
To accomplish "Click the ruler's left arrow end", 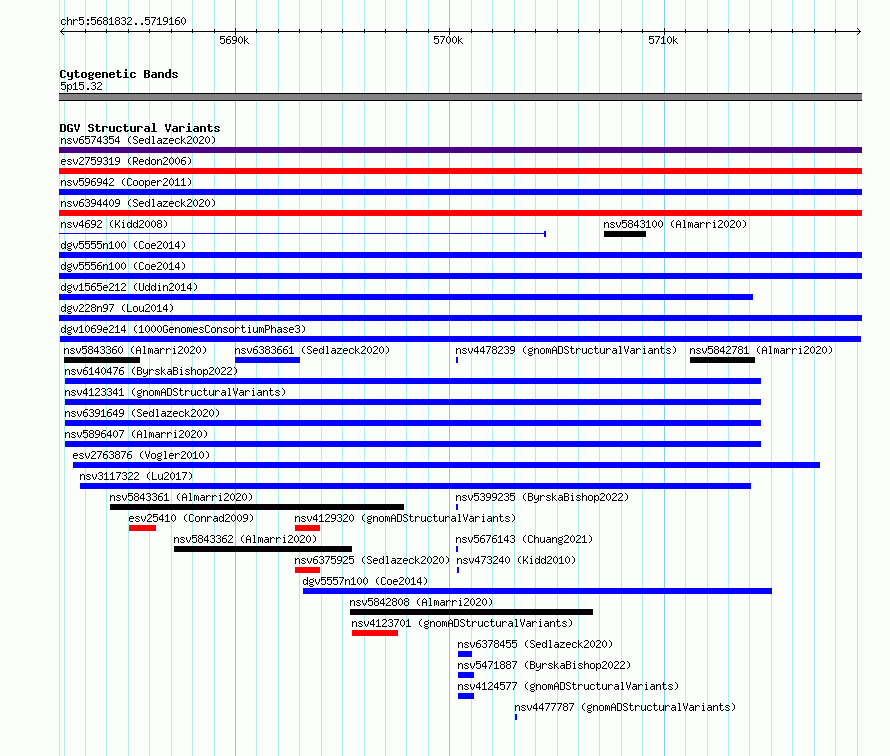I will [62, 31].
